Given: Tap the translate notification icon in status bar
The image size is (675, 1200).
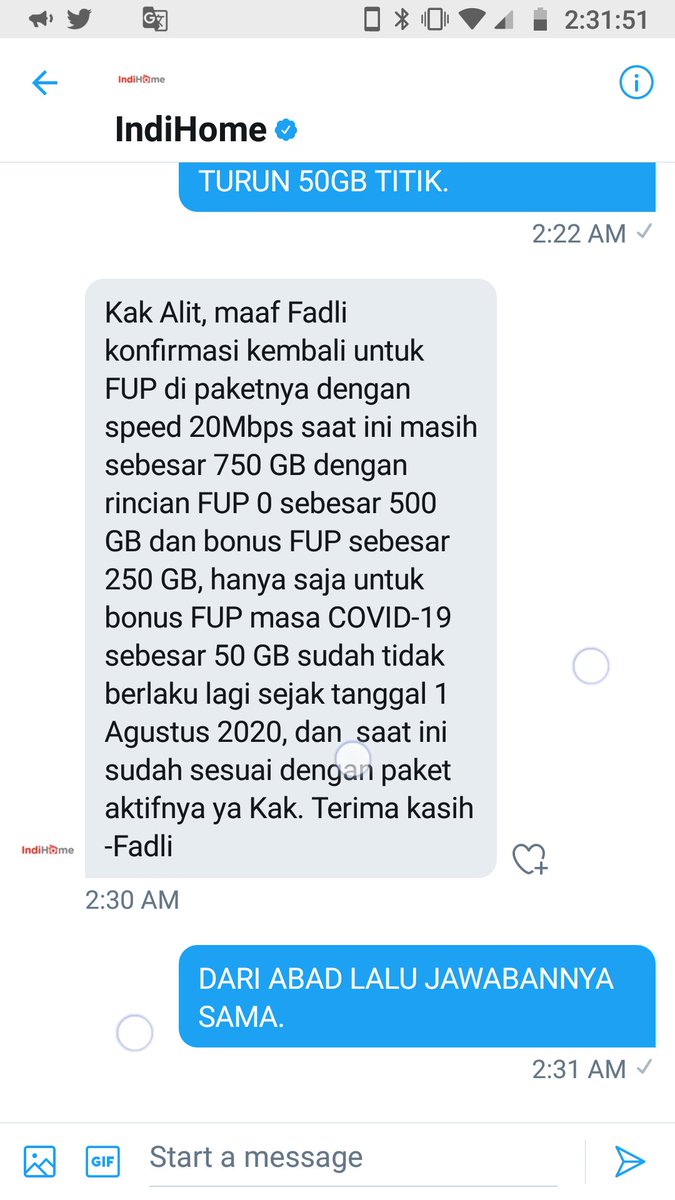Looking at the screenshot, I should pos(153,19).
